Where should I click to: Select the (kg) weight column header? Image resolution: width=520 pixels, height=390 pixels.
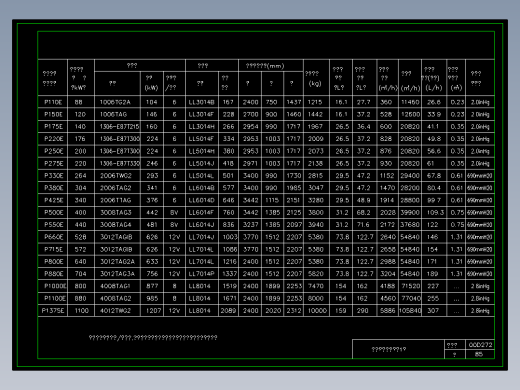point(315,84)
